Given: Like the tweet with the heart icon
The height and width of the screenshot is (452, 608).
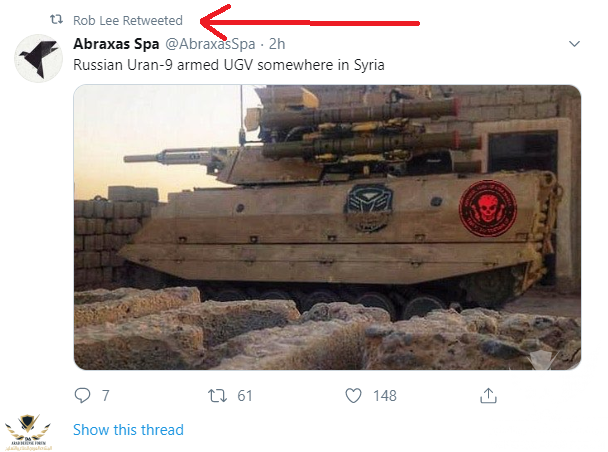Looking at the screenshot, I should tap(352, 396).
